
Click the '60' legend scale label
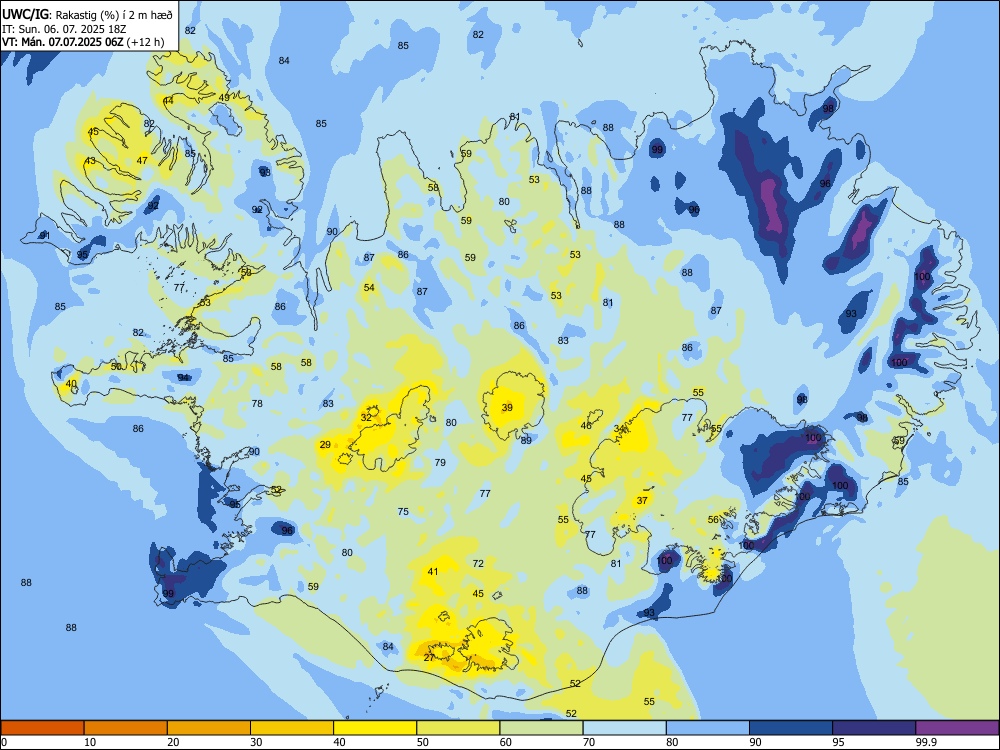click(506, 742)
